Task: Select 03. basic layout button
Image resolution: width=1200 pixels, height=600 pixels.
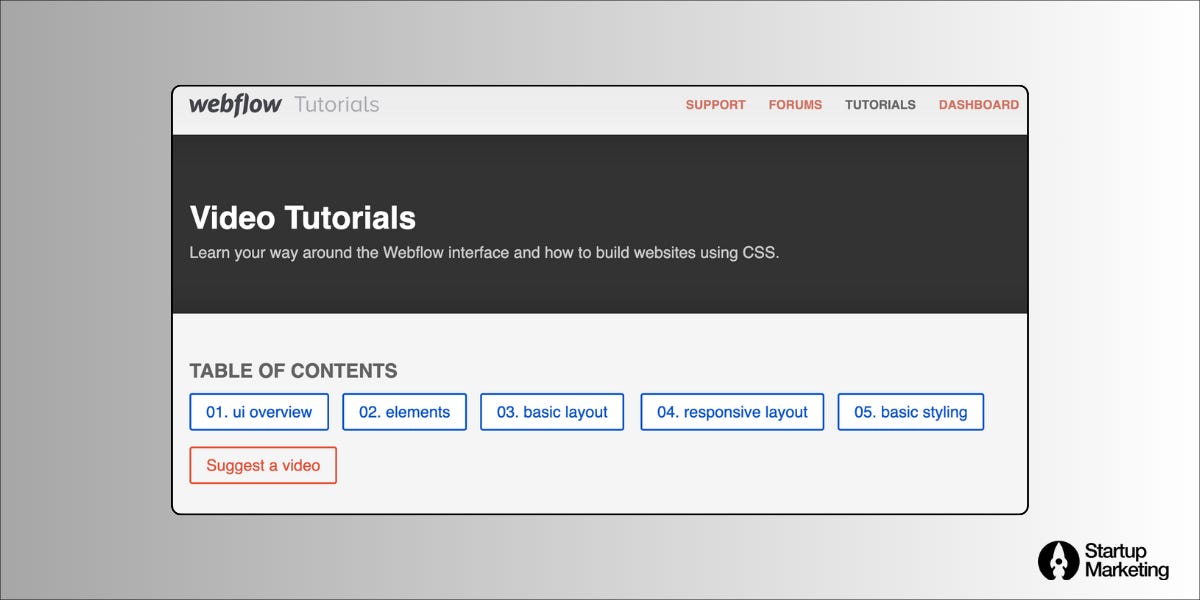Action: coord(552,412)
